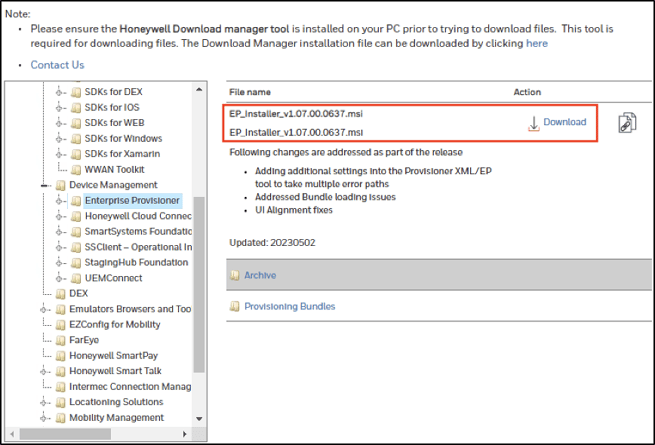Select UEMConnect tree node
Screen dimensions: 655x445
(x=113, y=278)
